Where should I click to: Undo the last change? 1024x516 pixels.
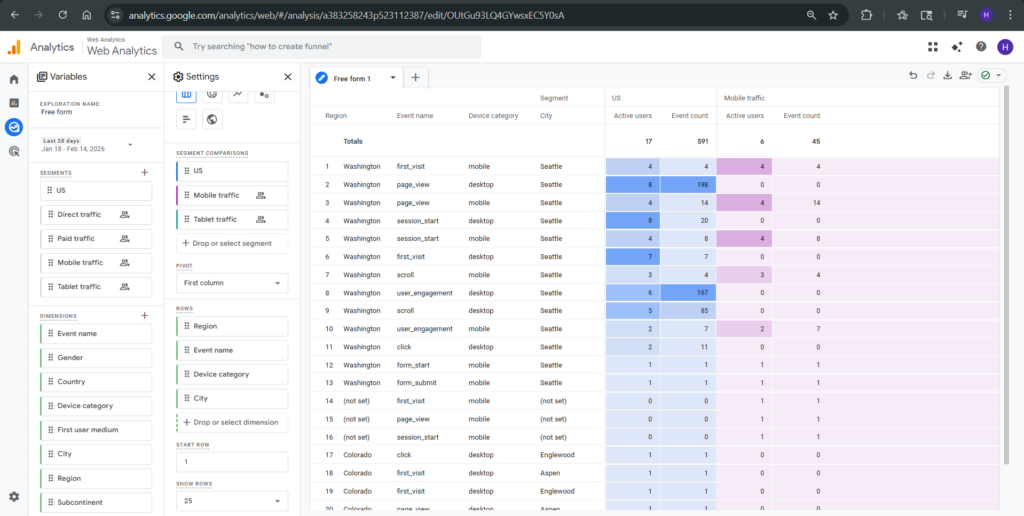912,75
